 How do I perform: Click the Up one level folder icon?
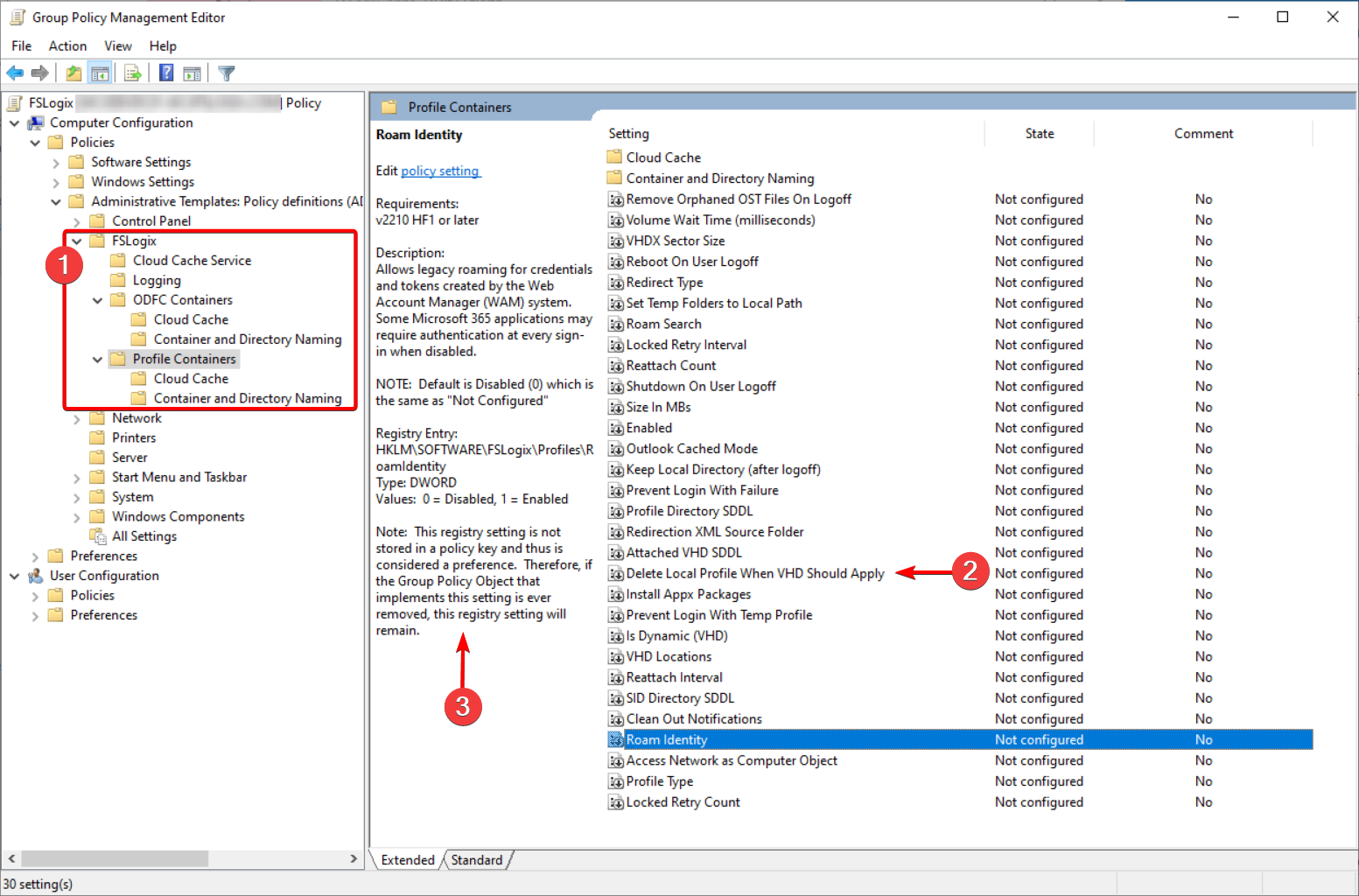[x=74, y=73]
